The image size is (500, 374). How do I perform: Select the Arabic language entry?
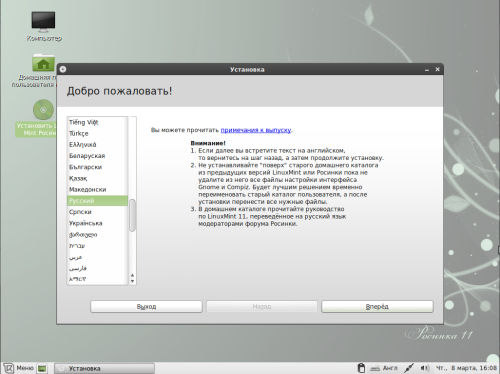tap(97, 257)
